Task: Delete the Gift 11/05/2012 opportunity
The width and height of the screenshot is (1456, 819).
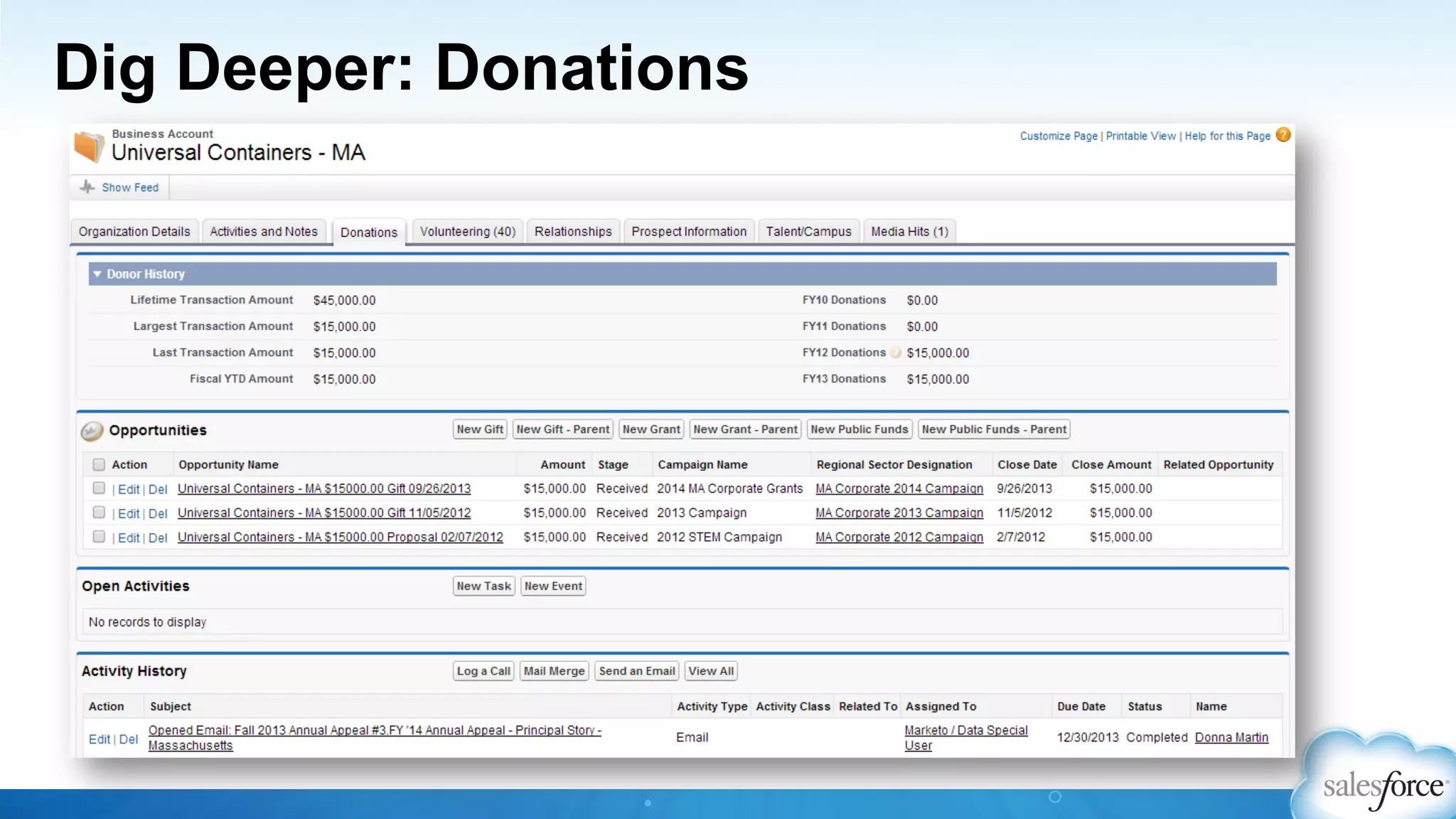Action: 158,513
